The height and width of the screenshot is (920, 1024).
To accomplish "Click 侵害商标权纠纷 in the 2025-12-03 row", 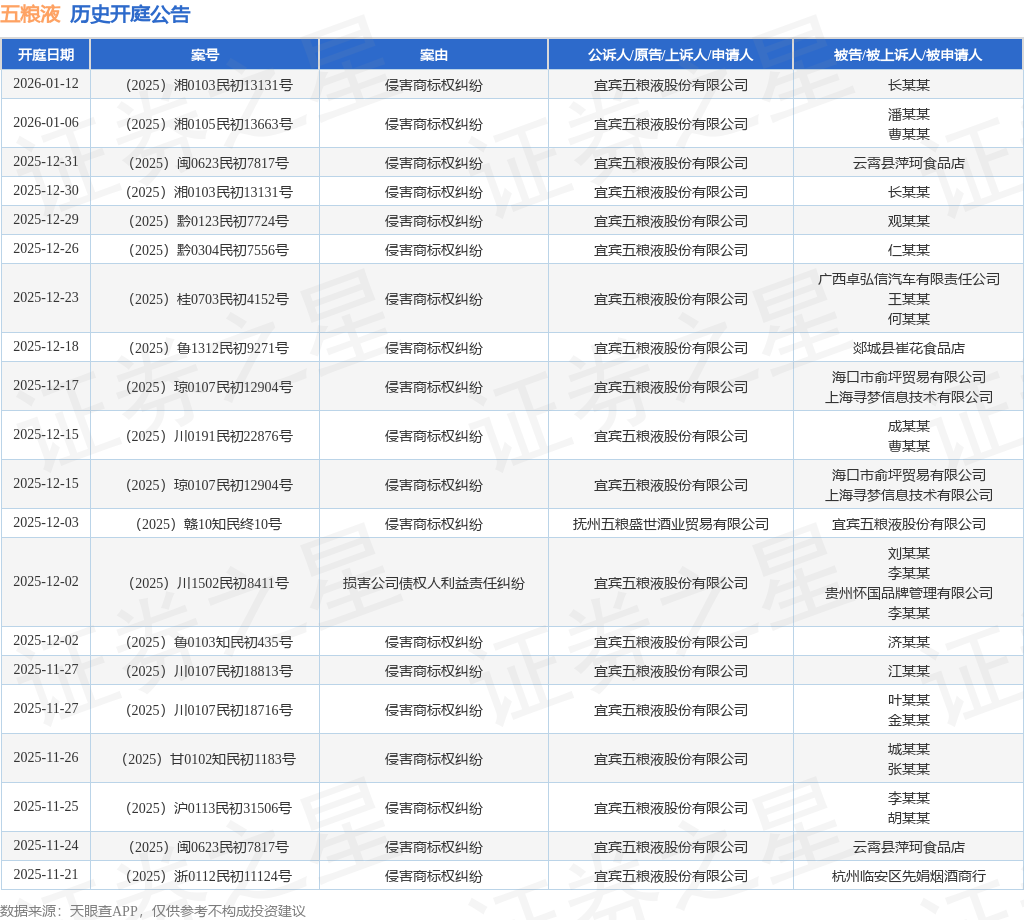I will click(x=434, y=524).
